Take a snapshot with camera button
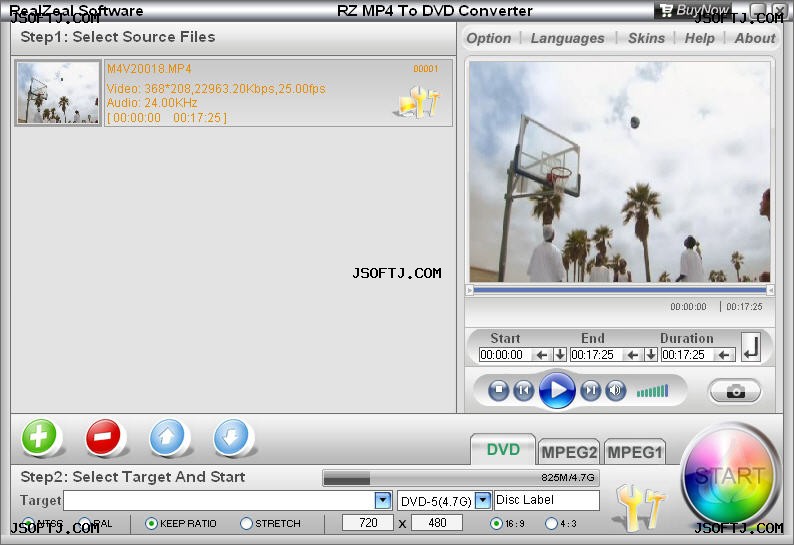This screenshot has height=545, width=794. (735, 392)
